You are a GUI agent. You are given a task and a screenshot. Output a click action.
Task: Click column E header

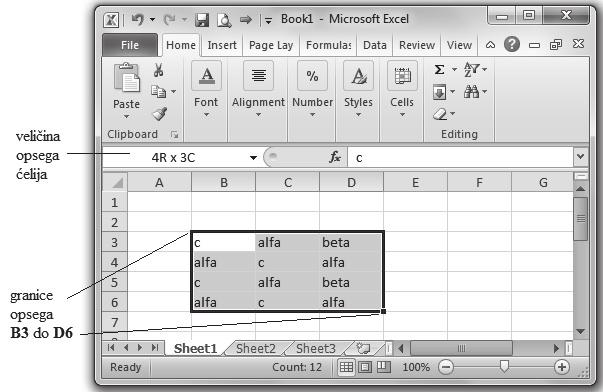[x=415, y=182]
